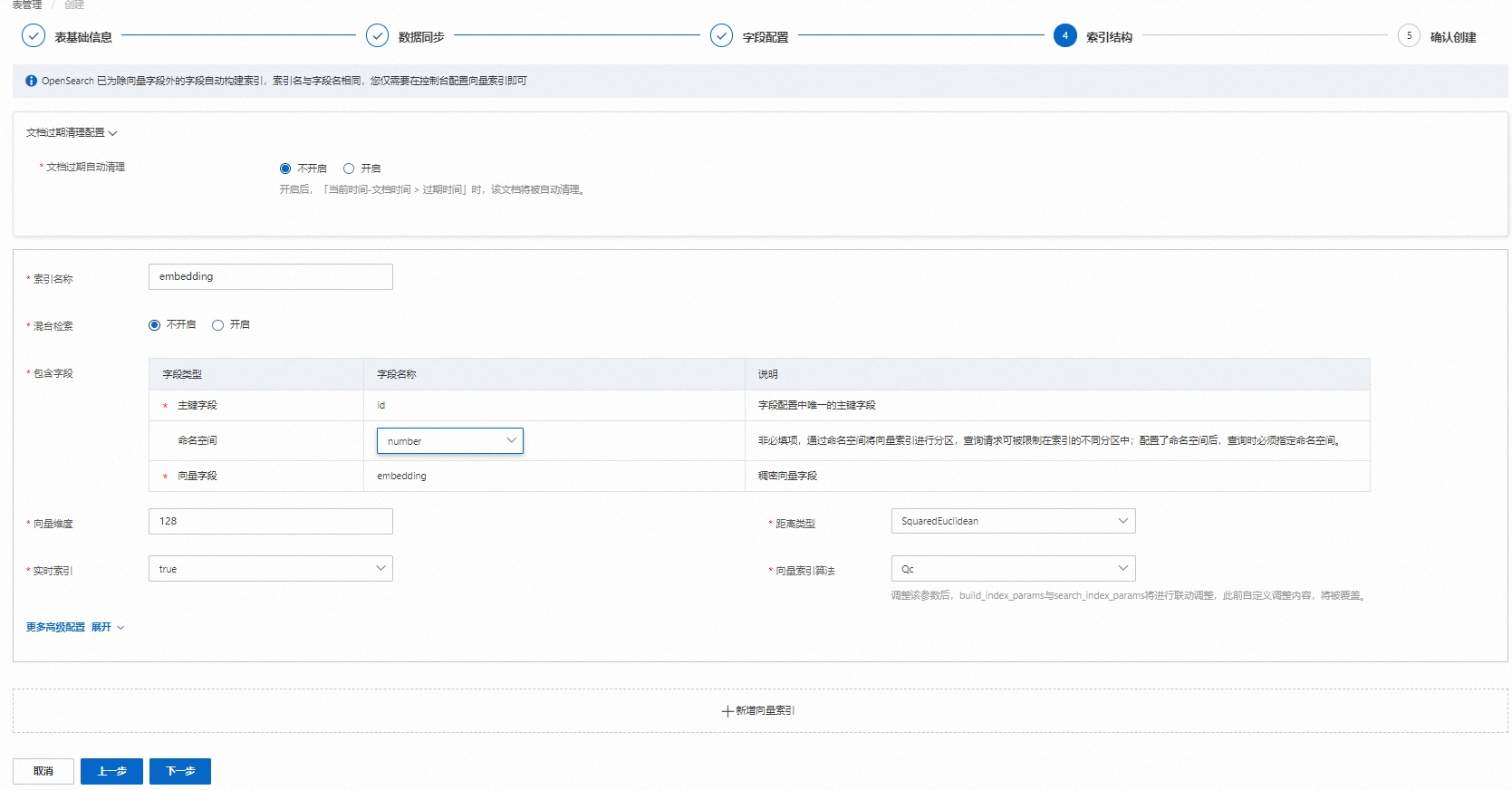1512x790 pixels.
Task: Go to the 字段配置 step label
Action: pyautogui.click(x=766, y=37)
